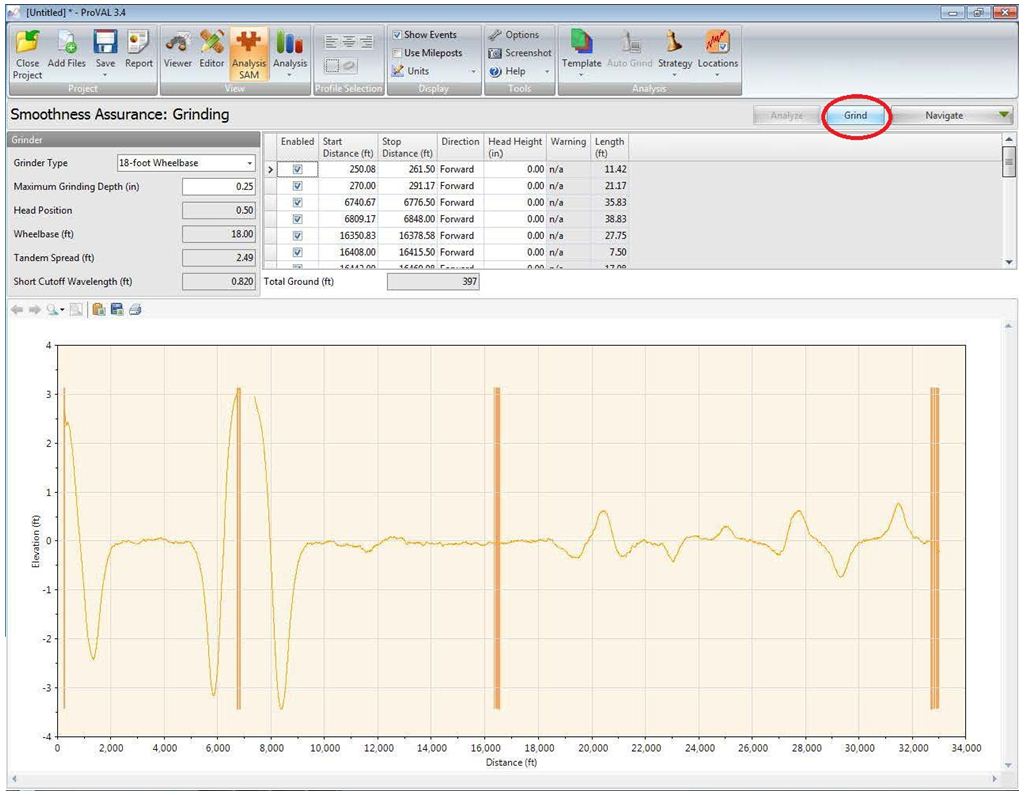Click the Analysis bar chart icon
The width and height of the screenshot is (1025, 795).
point(290,42)
